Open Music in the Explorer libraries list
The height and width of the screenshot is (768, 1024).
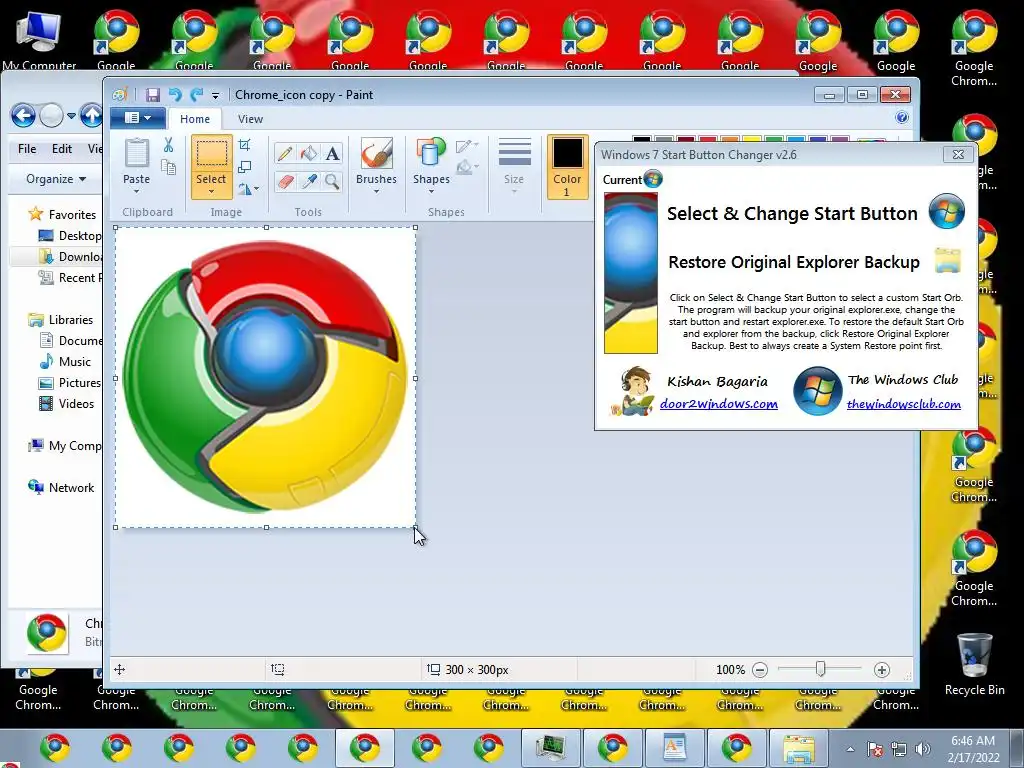[65, 361]
